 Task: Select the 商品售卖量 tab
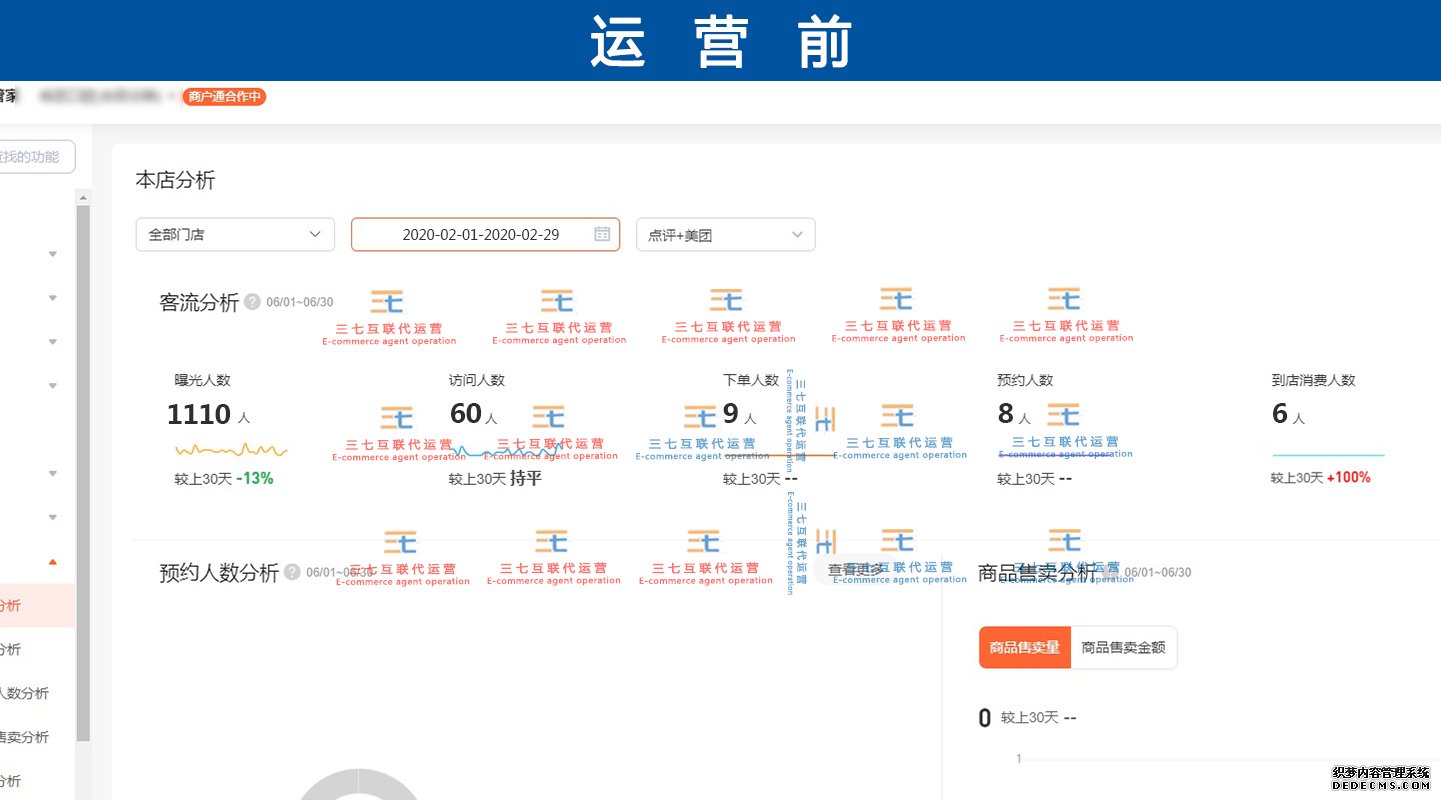click(1024, 648)
